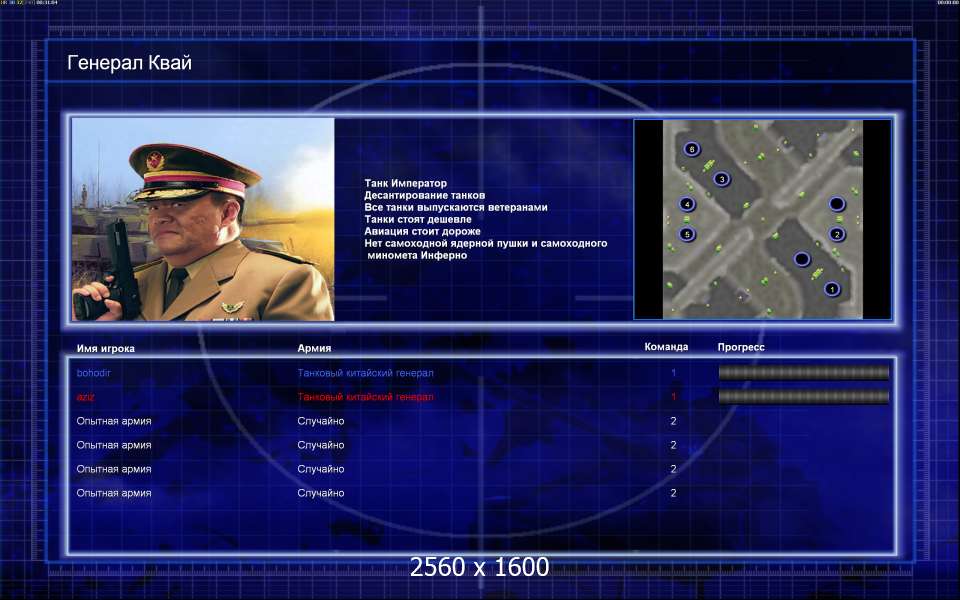Click the General Kwai portrait image

[x=203, y=219]
